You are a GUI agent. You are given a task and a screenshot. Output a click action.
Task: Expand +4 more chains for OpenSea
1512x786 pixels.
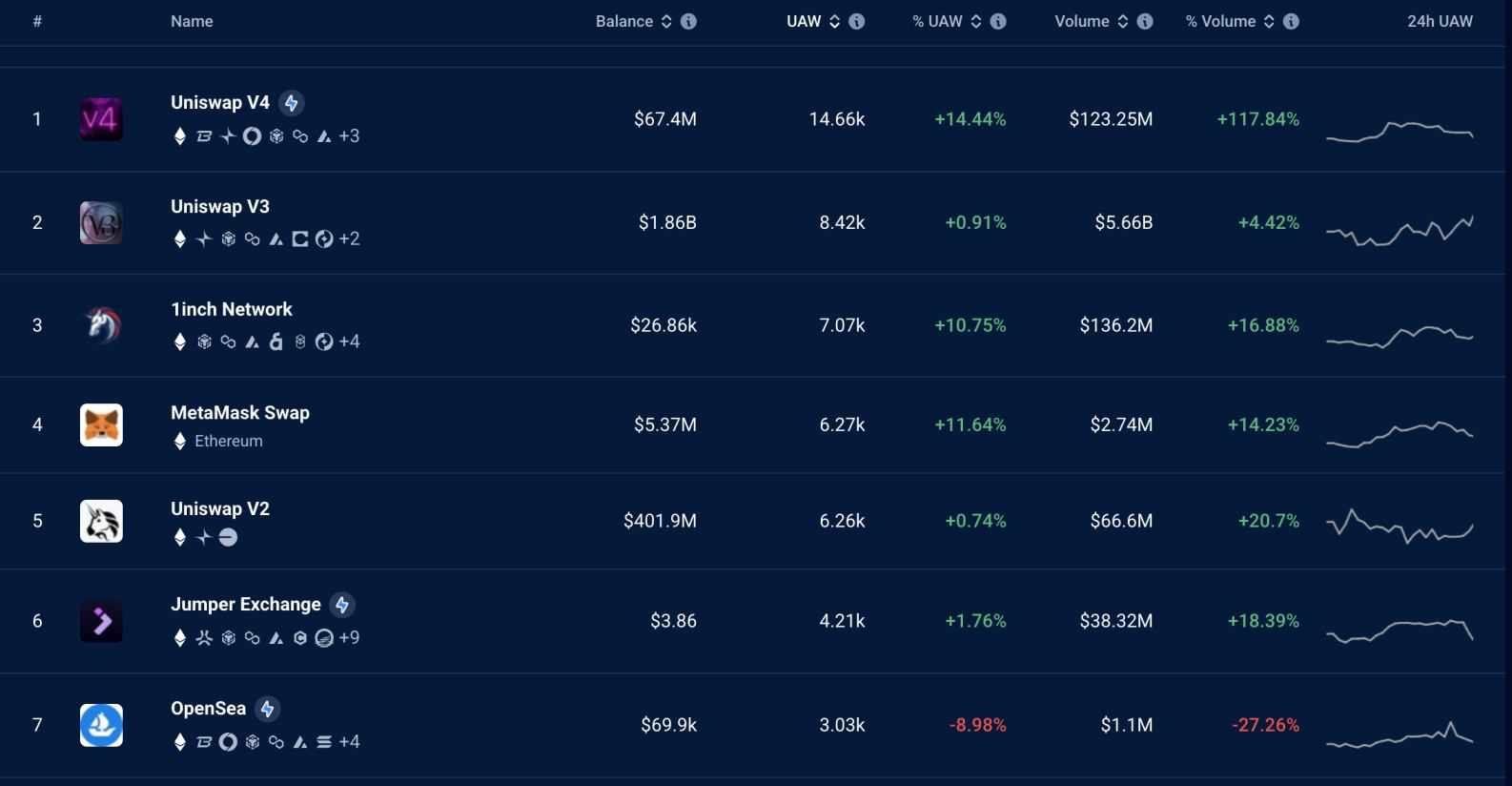[349, 742]
